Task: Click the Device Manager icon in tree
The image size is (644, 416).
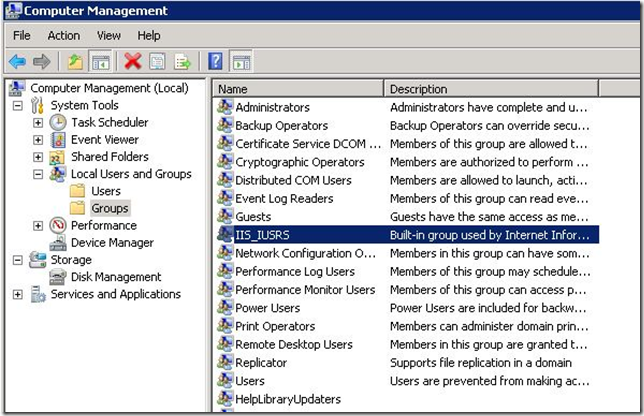Action: click(x=58, y=243)
